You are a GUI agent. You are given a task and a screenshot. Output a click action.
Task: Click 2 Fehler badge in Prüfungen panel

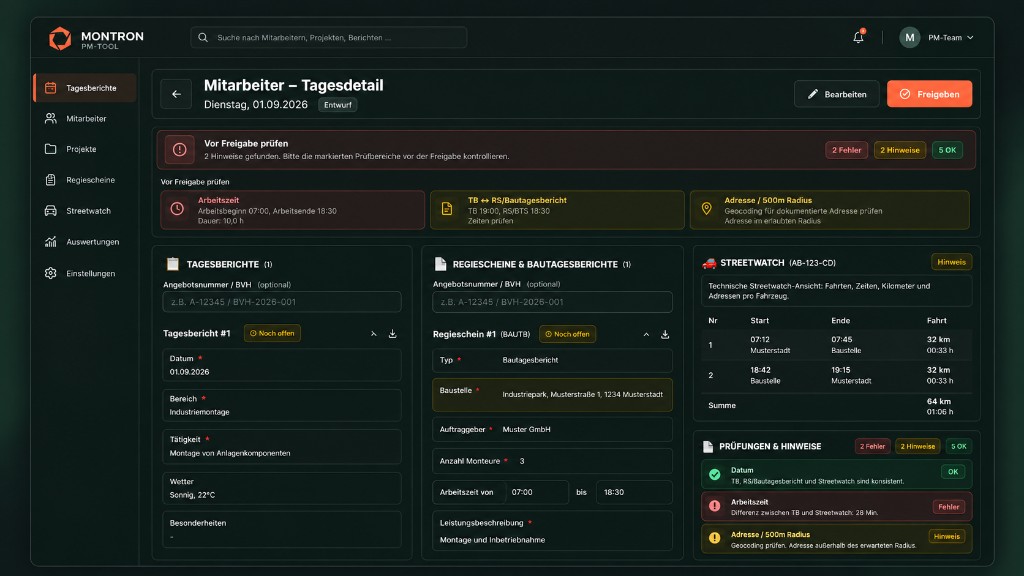pos(872,447)
